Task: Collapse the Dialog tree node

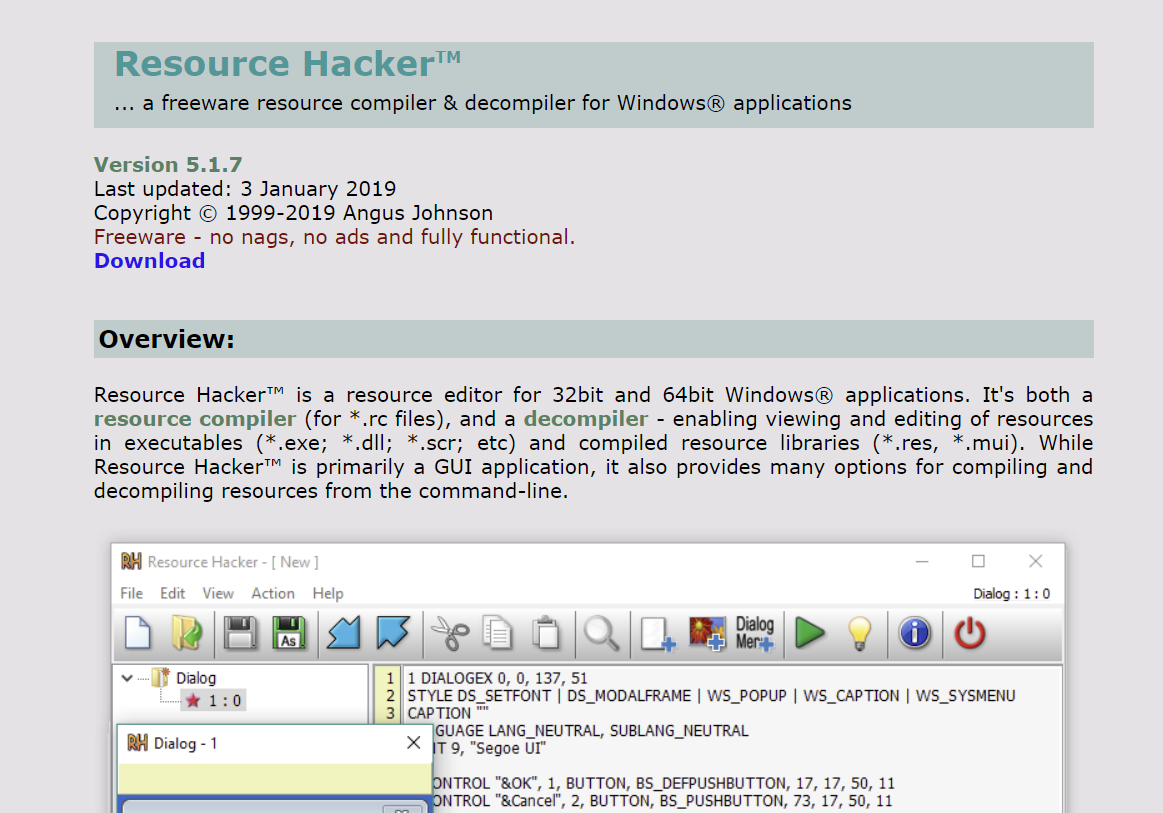Action: pyautogui.click(x=127, y=678)
